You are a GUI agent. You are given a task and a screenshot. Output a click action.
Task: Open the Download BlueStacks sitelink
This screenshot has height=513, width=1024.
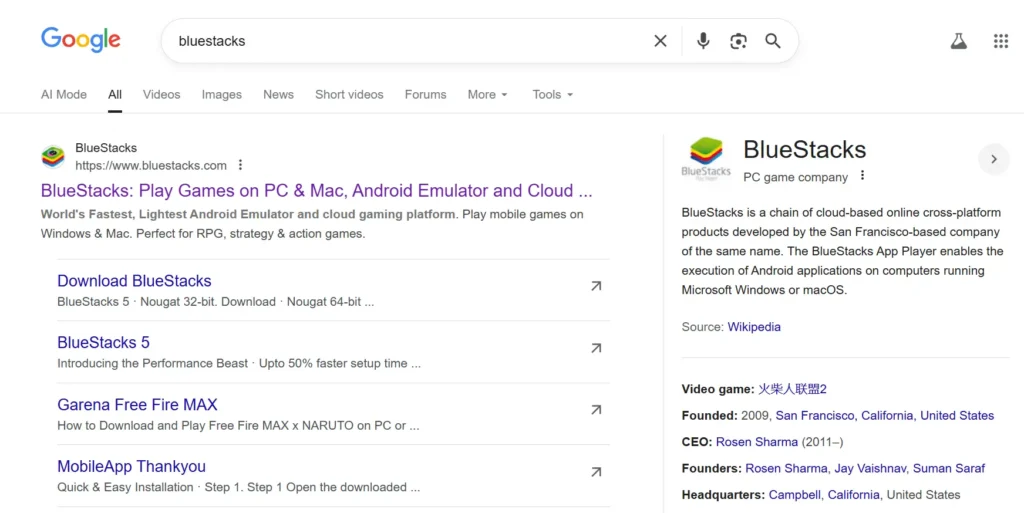tap(134, 281)
